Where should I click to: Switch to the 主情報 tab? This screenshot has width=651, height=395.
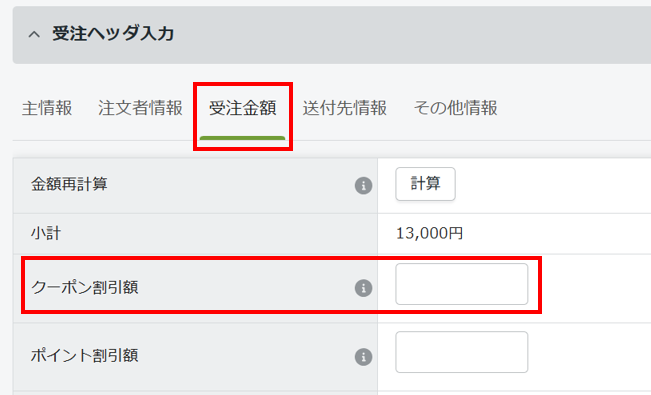click(47, 108)
